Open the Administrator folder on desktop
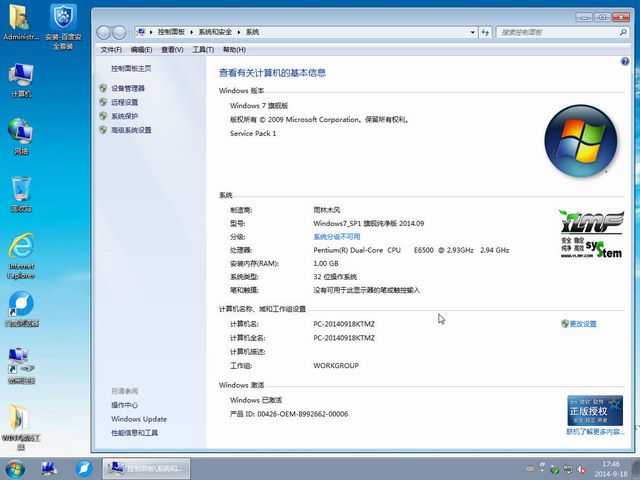 (20, 22)
